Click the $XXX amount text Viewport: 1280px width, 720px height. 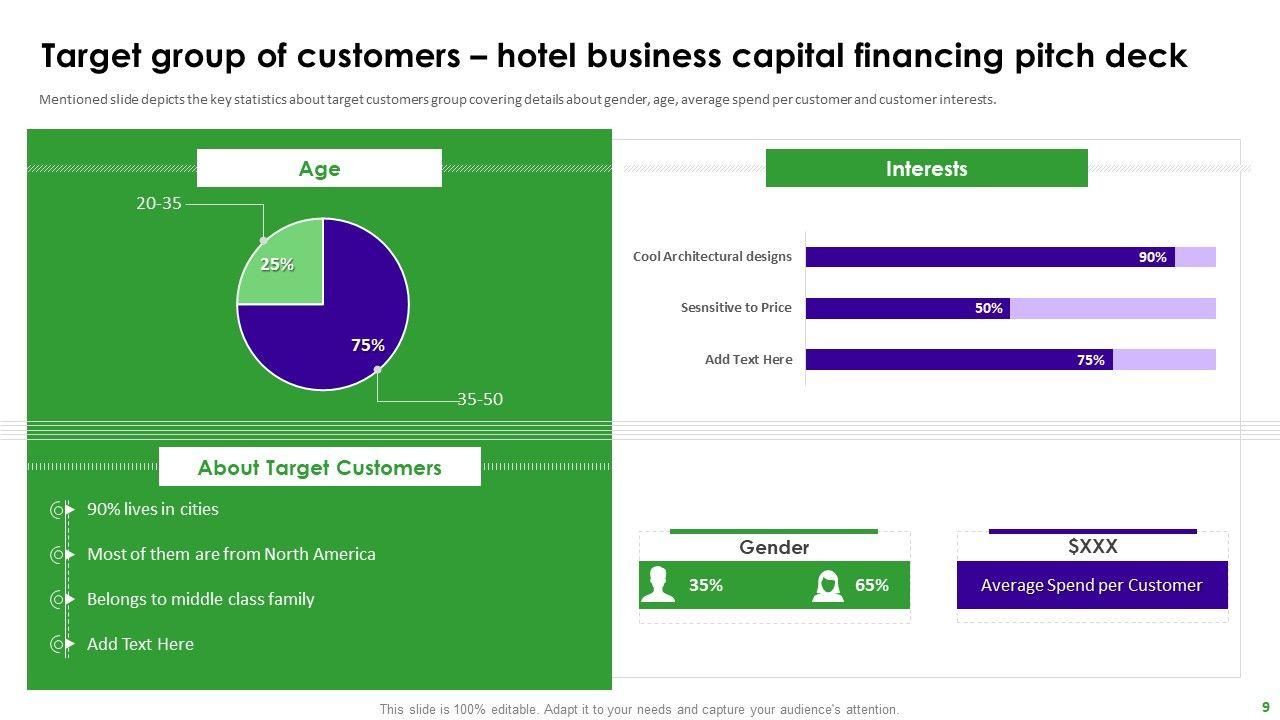click(1092, 547)
